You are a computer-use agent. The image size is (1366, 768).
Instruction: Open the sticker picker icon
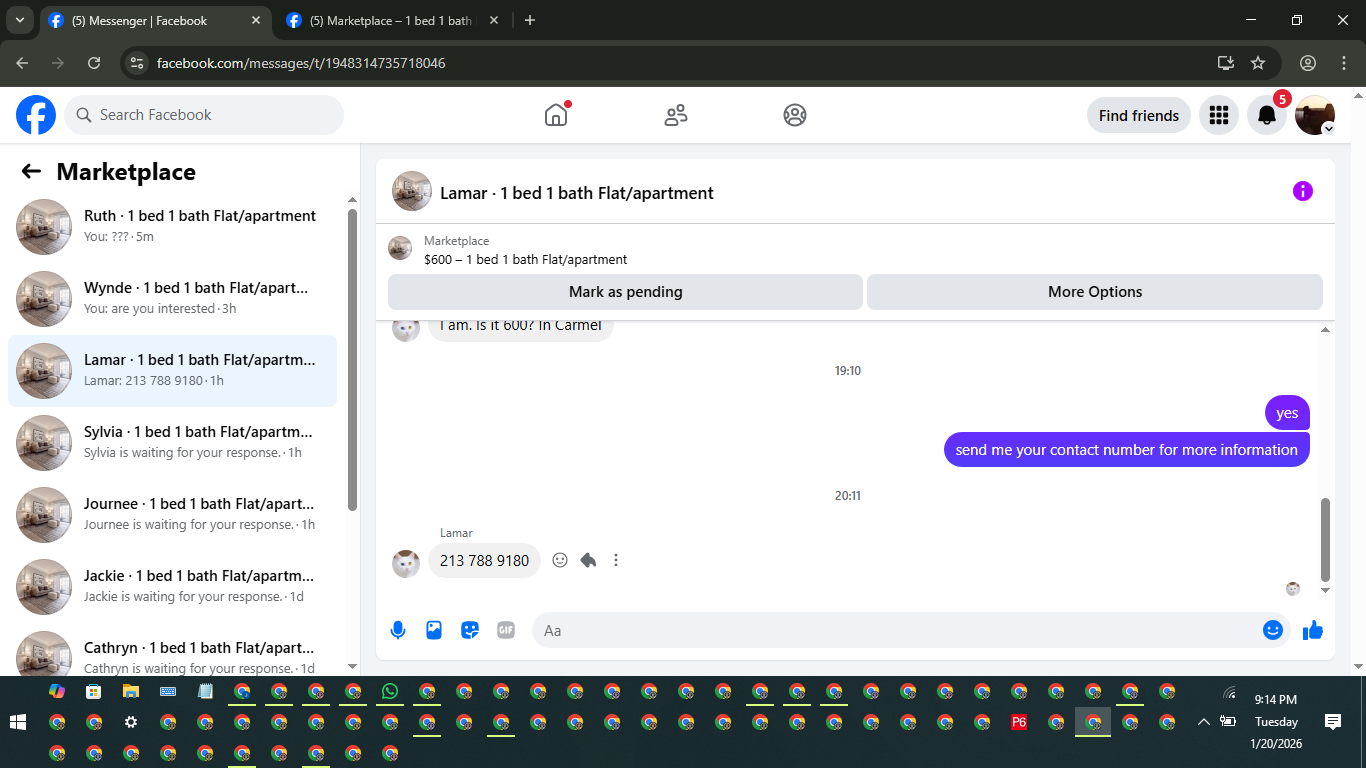(x=470, y=630)
